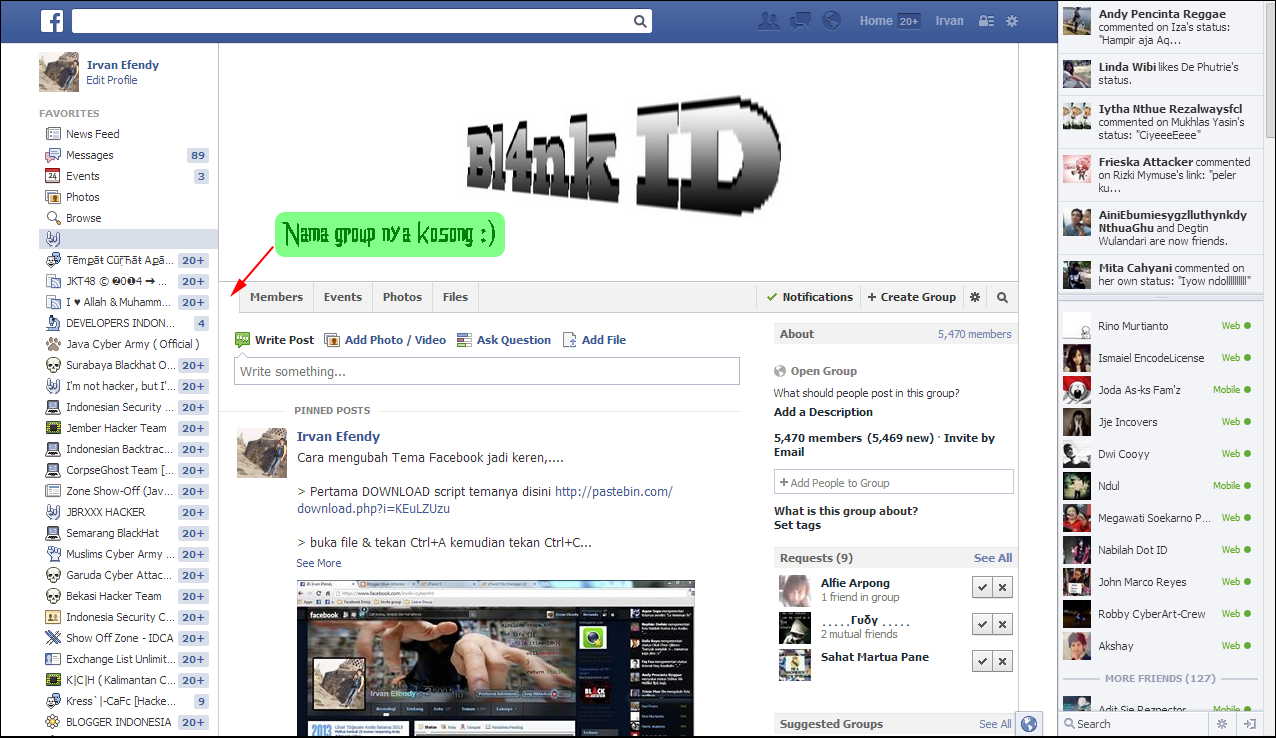1276x738 pixels.
Task: Approve Alfie Arpong's join request
Action: [982, 587]
